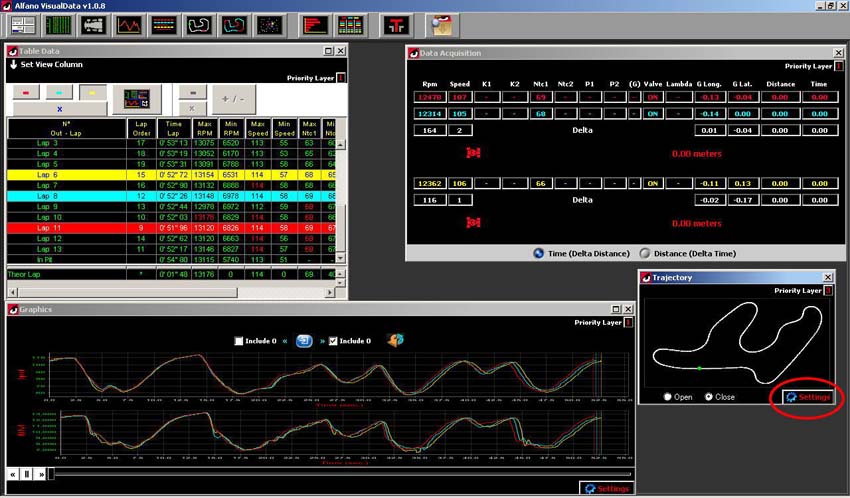Click the gray X button beside plus/minus
This screenshot has height=498, width=850.
tap(192, 108)
